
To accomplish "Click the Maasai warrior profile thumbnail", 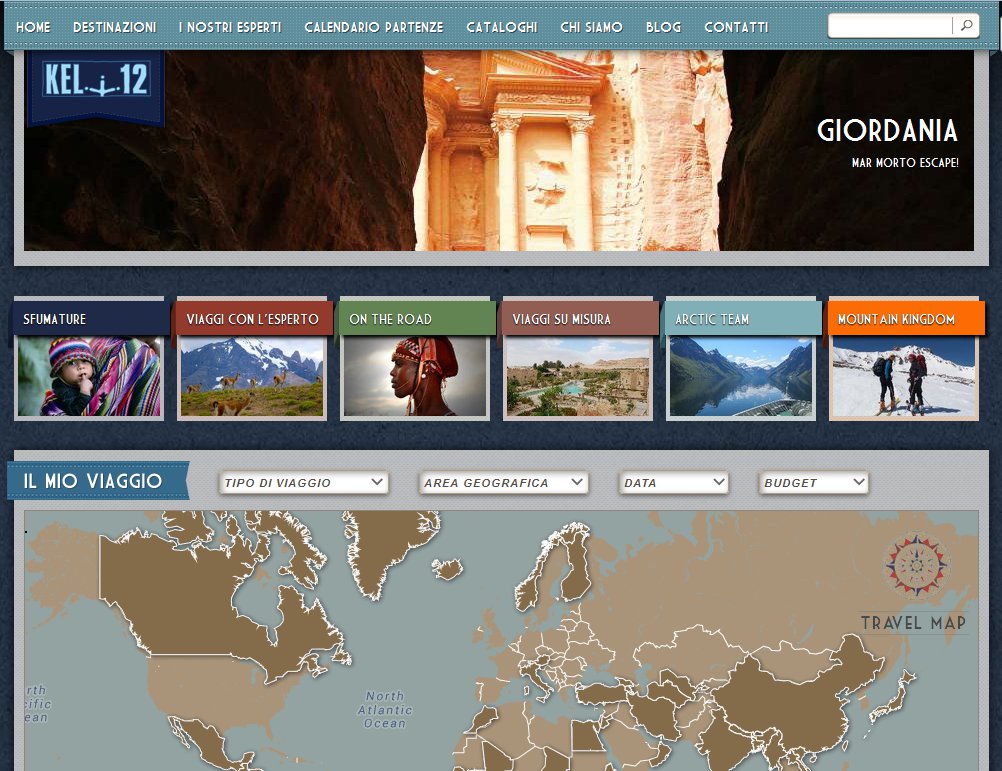I will click(415, 377).
